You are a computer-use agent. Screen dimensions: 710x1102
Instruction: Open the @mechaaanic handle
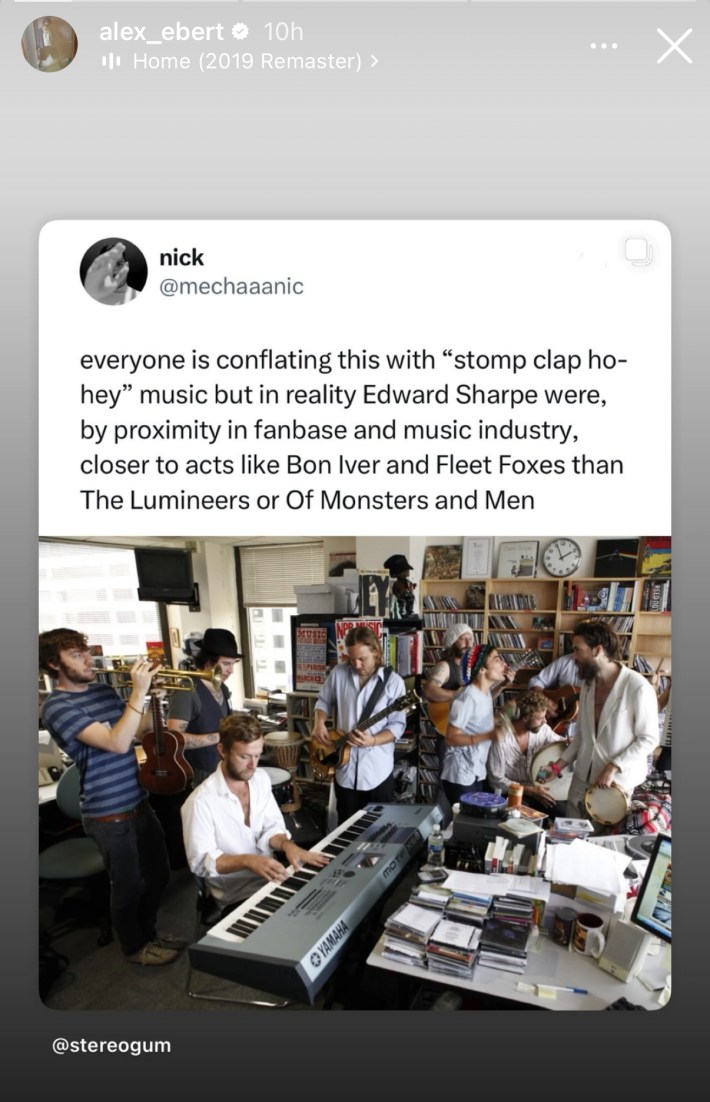click(231, 287)
